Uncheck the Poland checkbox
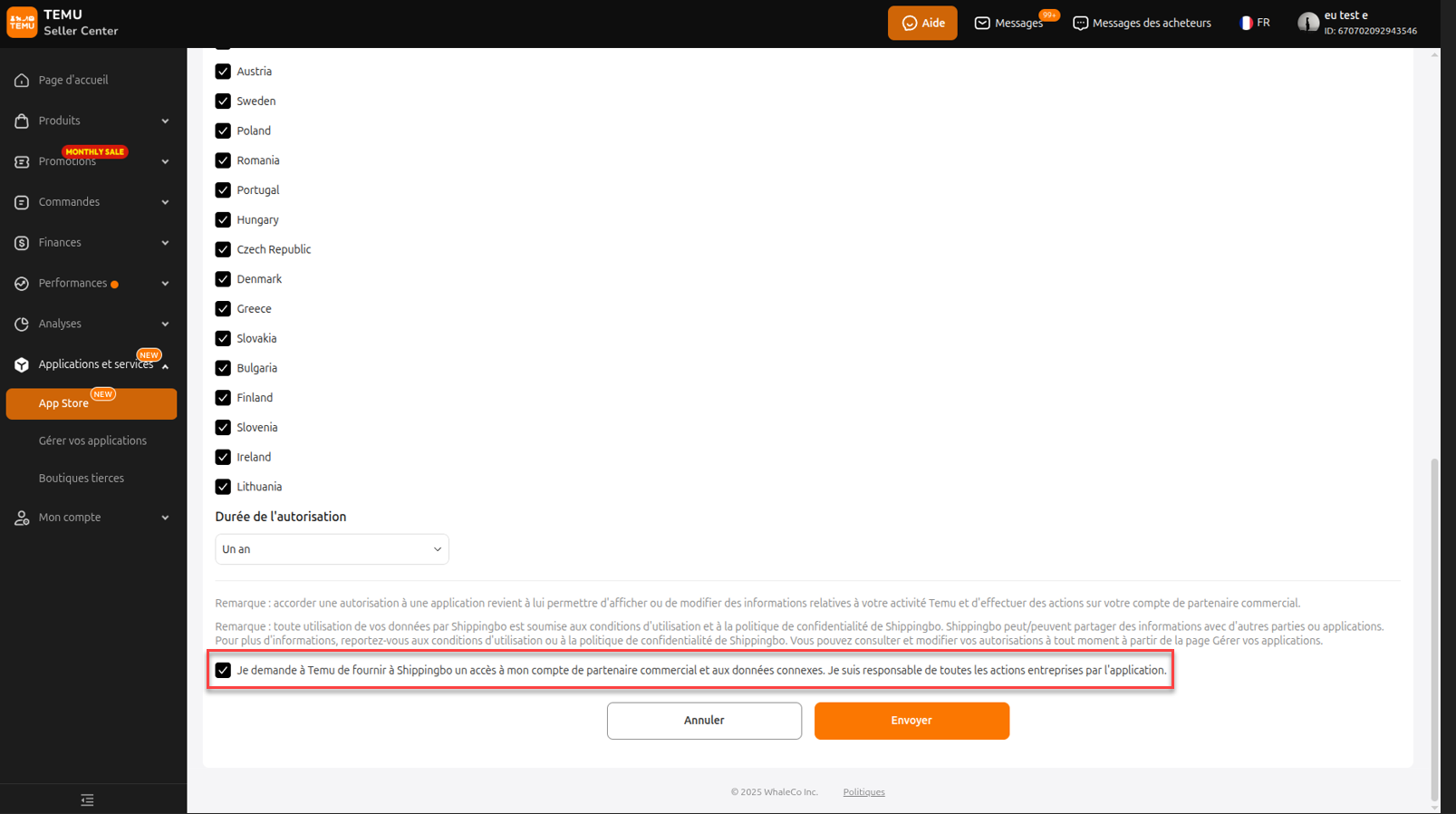Image resolution: width=1456 pixels, height=814 pixels. tap(223, 131)
